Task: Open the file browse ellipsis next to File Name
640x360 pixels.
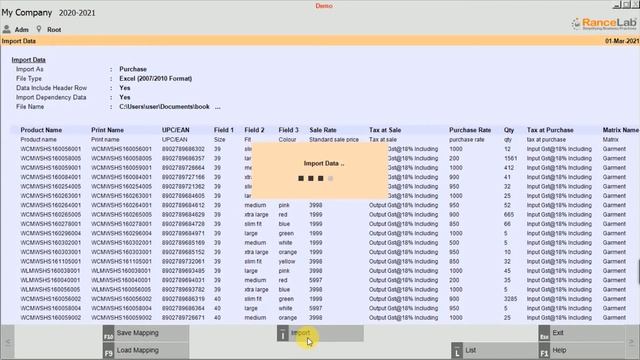Action: coord(218,107)
